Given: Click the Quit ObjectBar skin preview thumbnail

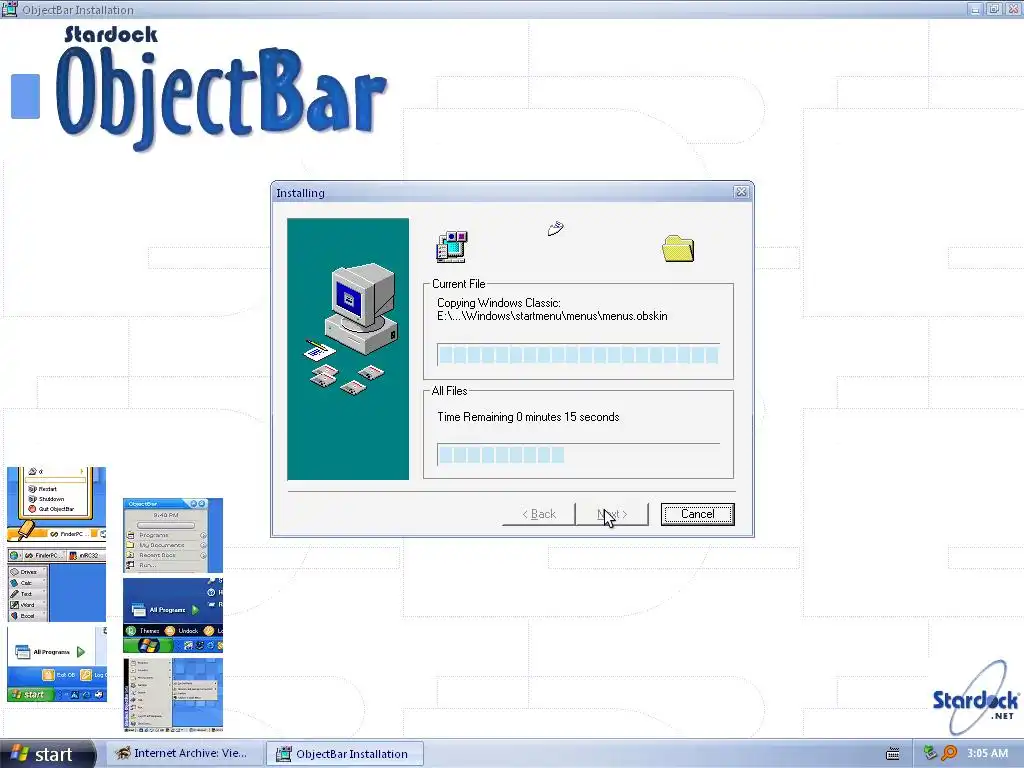Looking at the screenshot, I should pos(56,504).
